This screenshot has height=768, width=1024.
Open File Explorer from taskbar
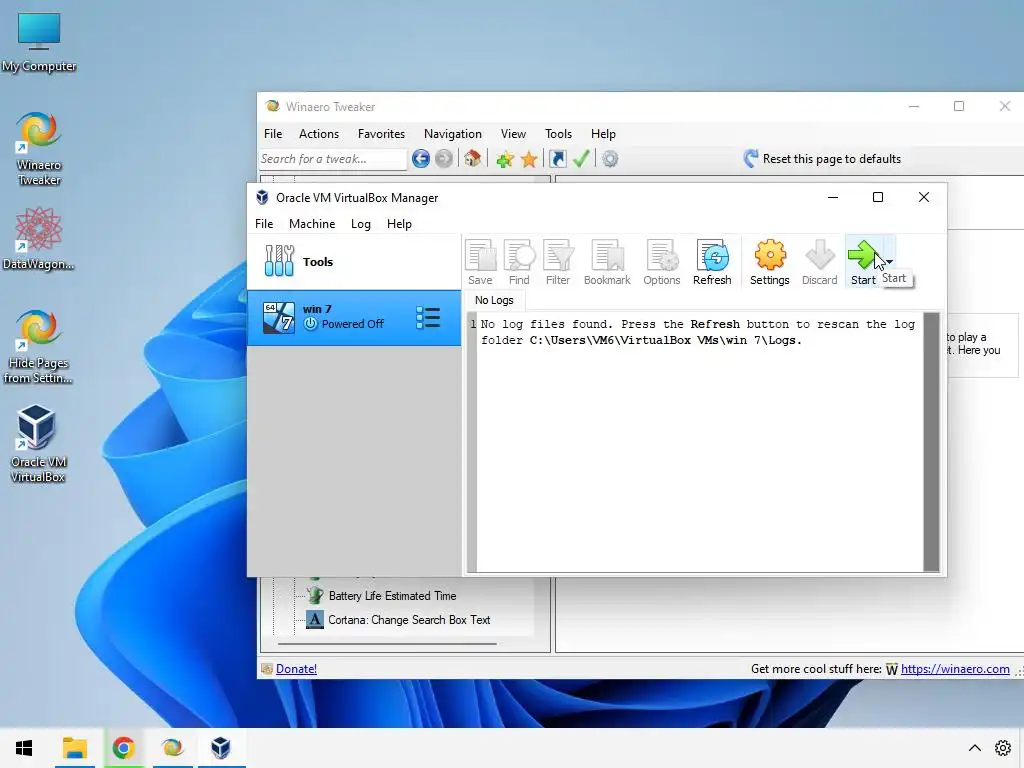tap(74, 748)
